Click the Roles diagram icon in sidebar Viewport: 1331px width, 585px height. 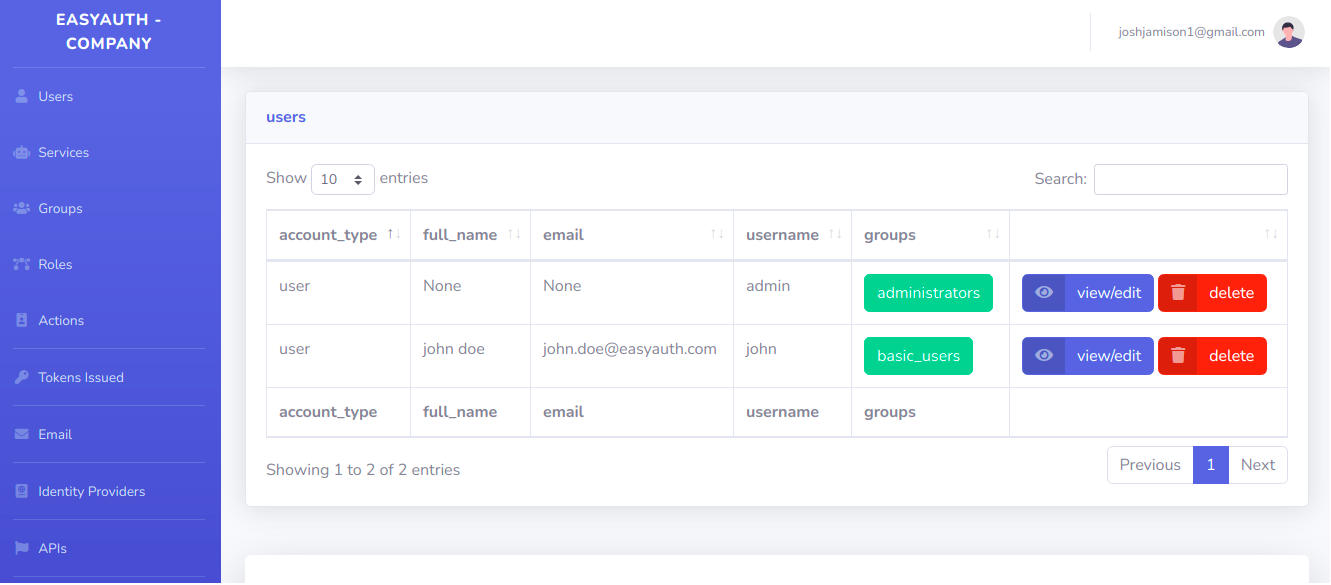click(x=21, y=265)
